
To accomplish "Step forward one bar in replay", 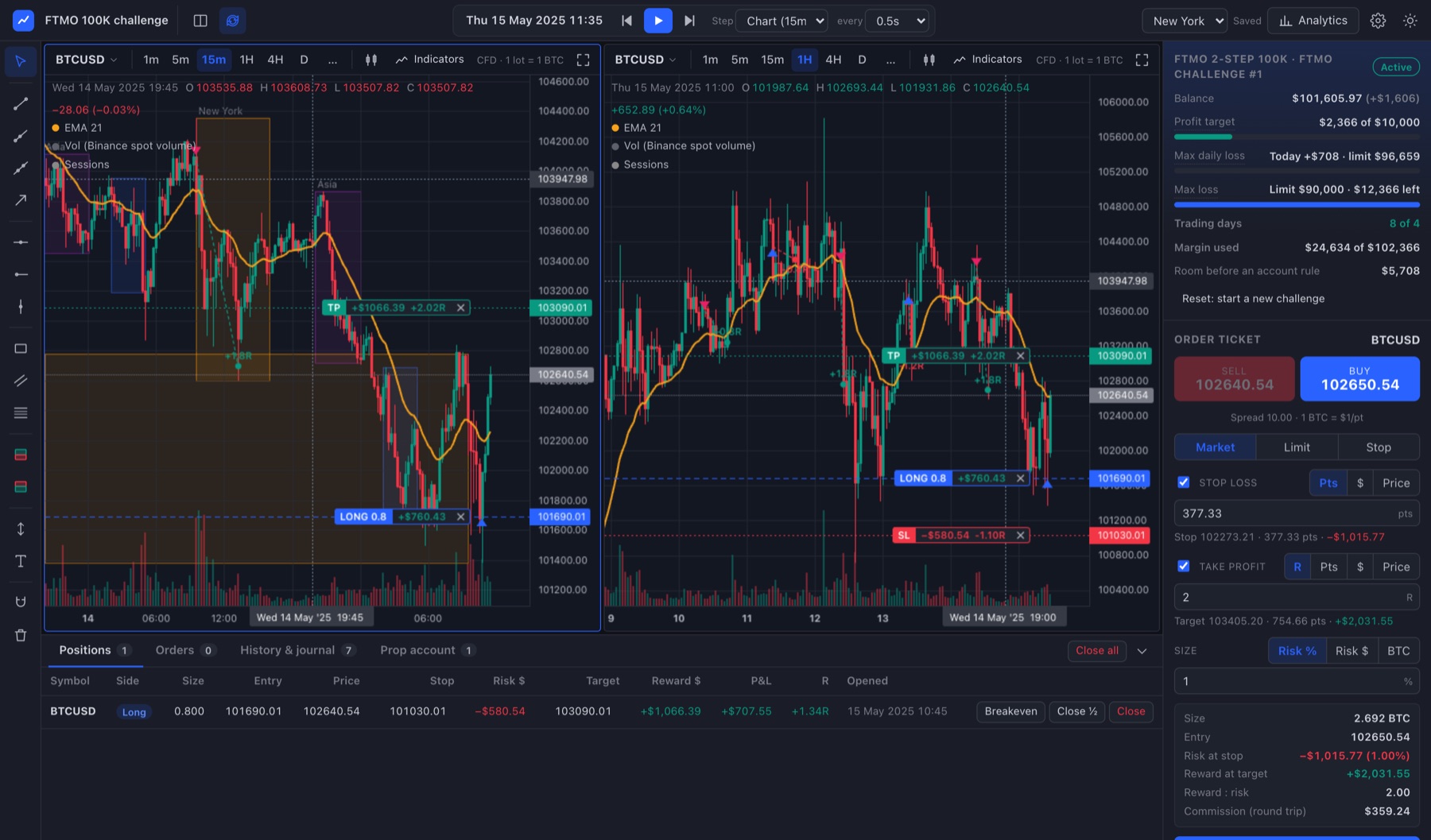I will tap(689, 21).
